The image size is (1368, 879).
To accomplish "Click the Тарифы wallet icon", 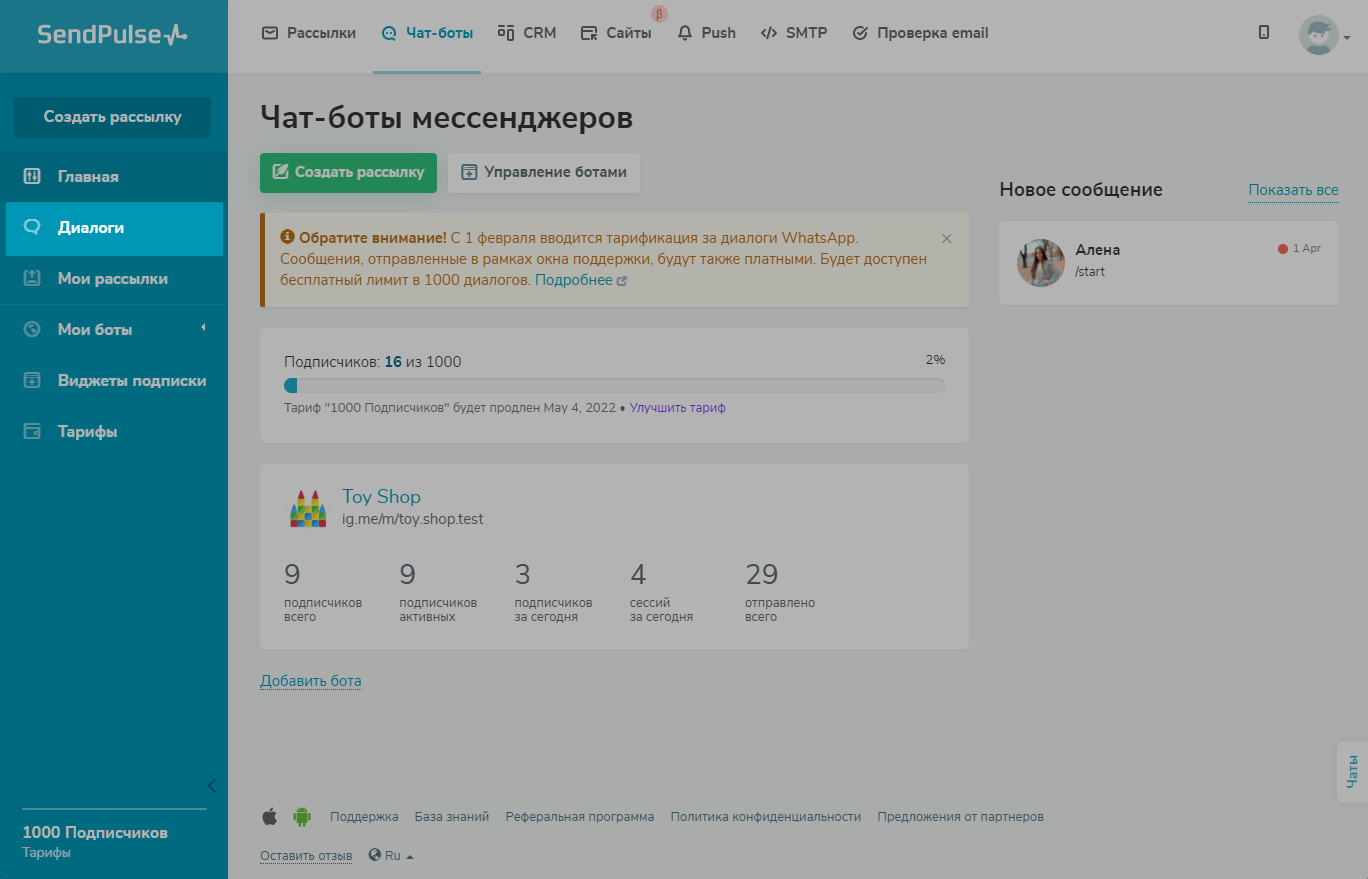I will pos(32,432).
